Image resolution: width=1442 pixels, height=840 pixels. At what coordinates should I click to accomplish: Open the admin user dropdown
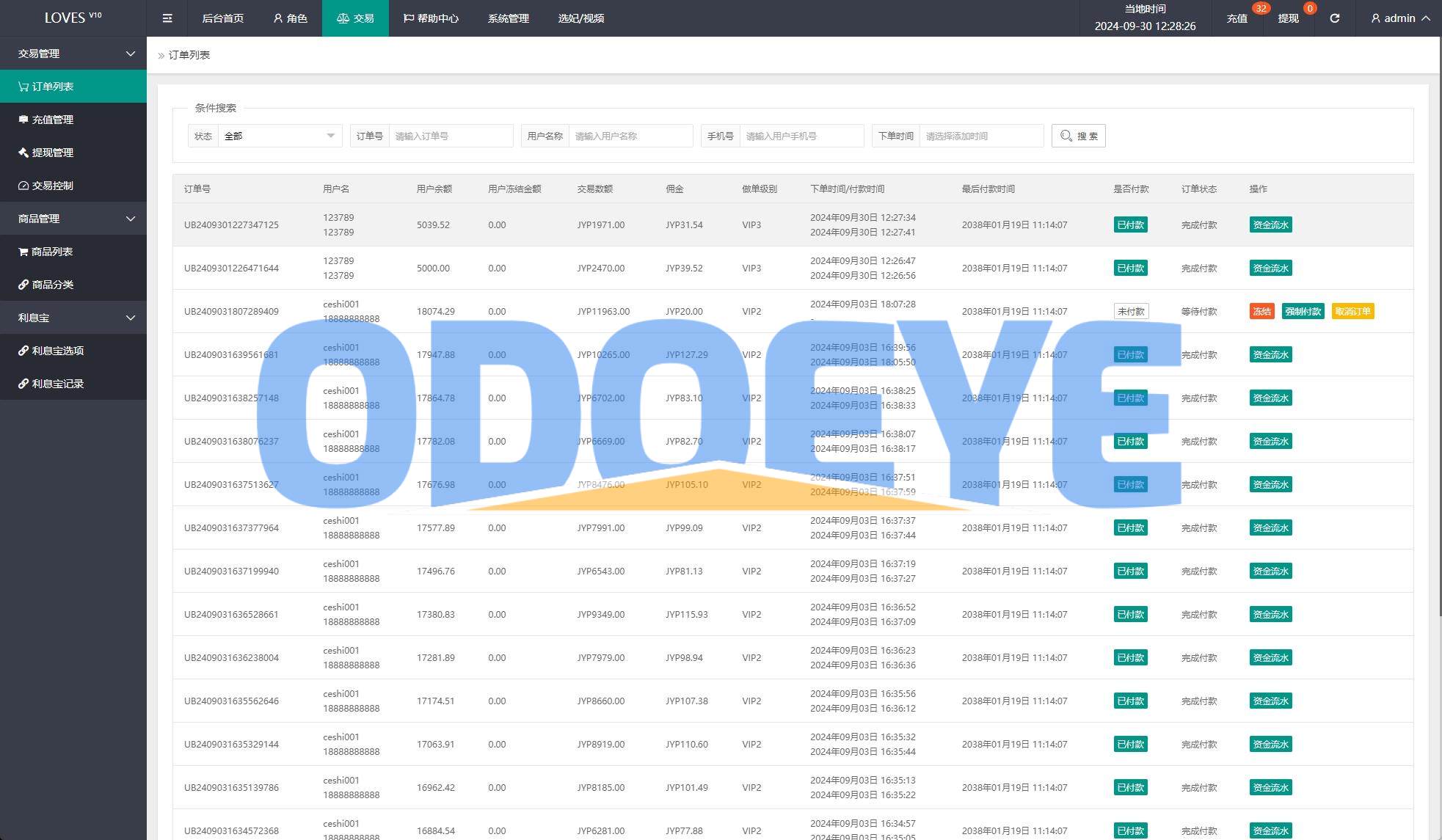pos(1400,18)
